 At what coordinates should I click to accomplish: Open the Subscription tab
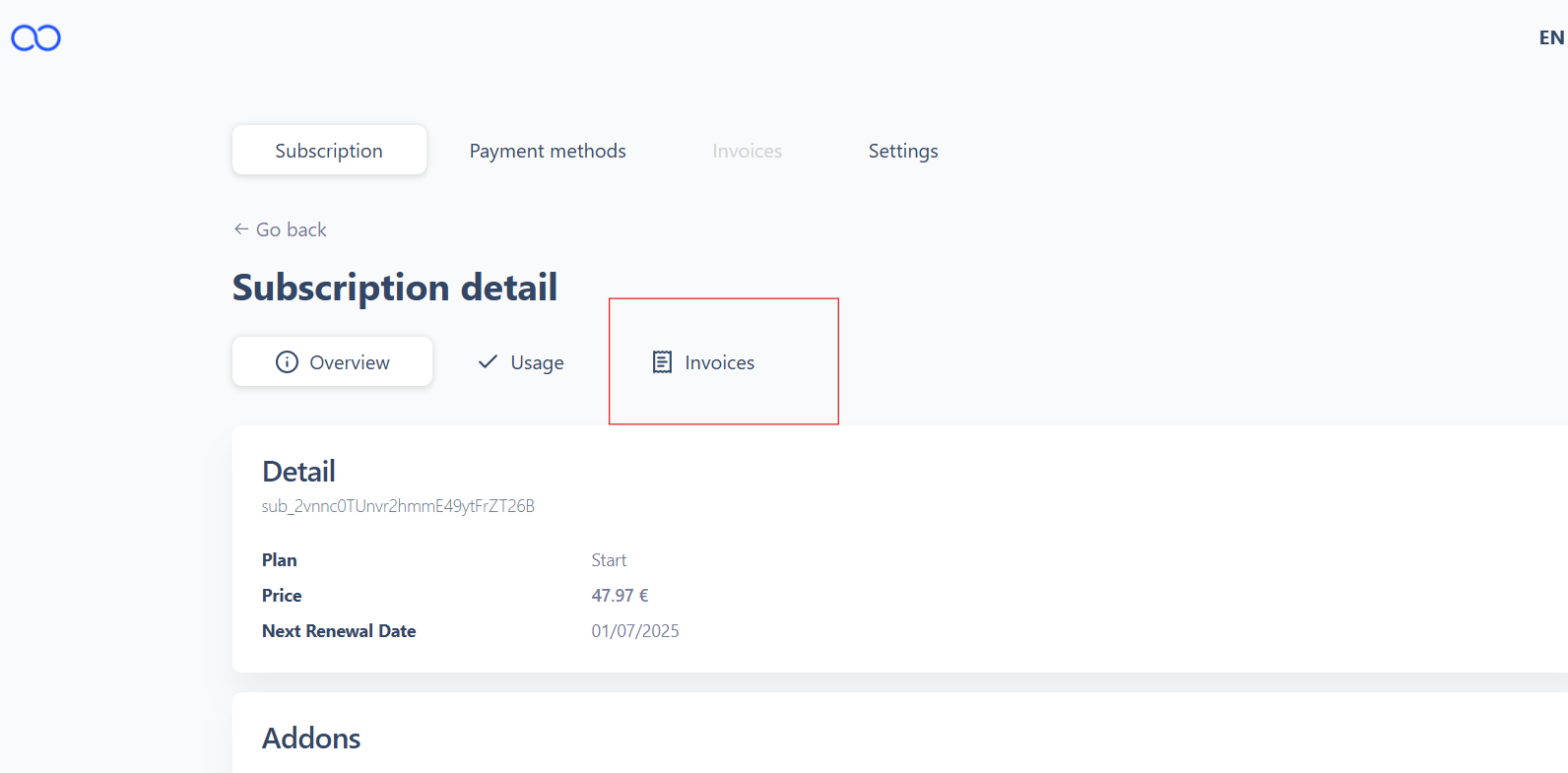[x=329, y=151]
